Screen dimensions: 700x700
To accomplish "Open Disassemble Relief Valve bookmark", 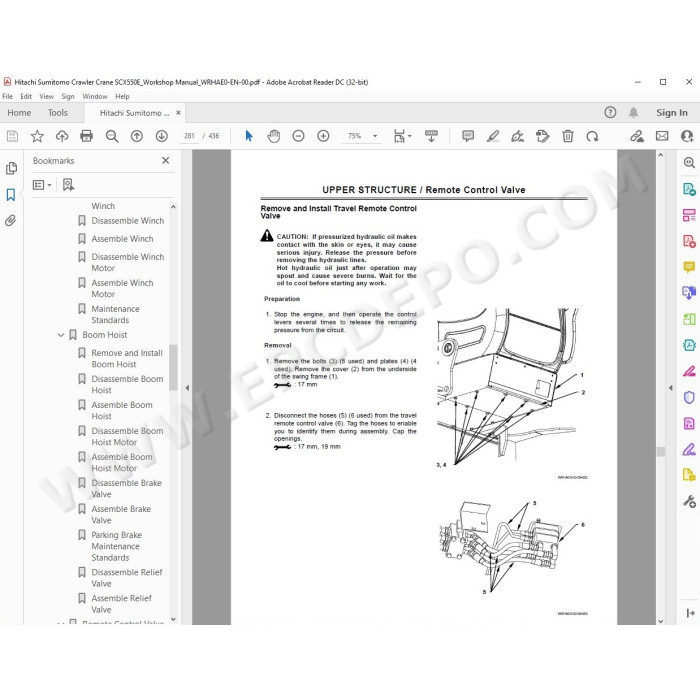I will [127, 578].
